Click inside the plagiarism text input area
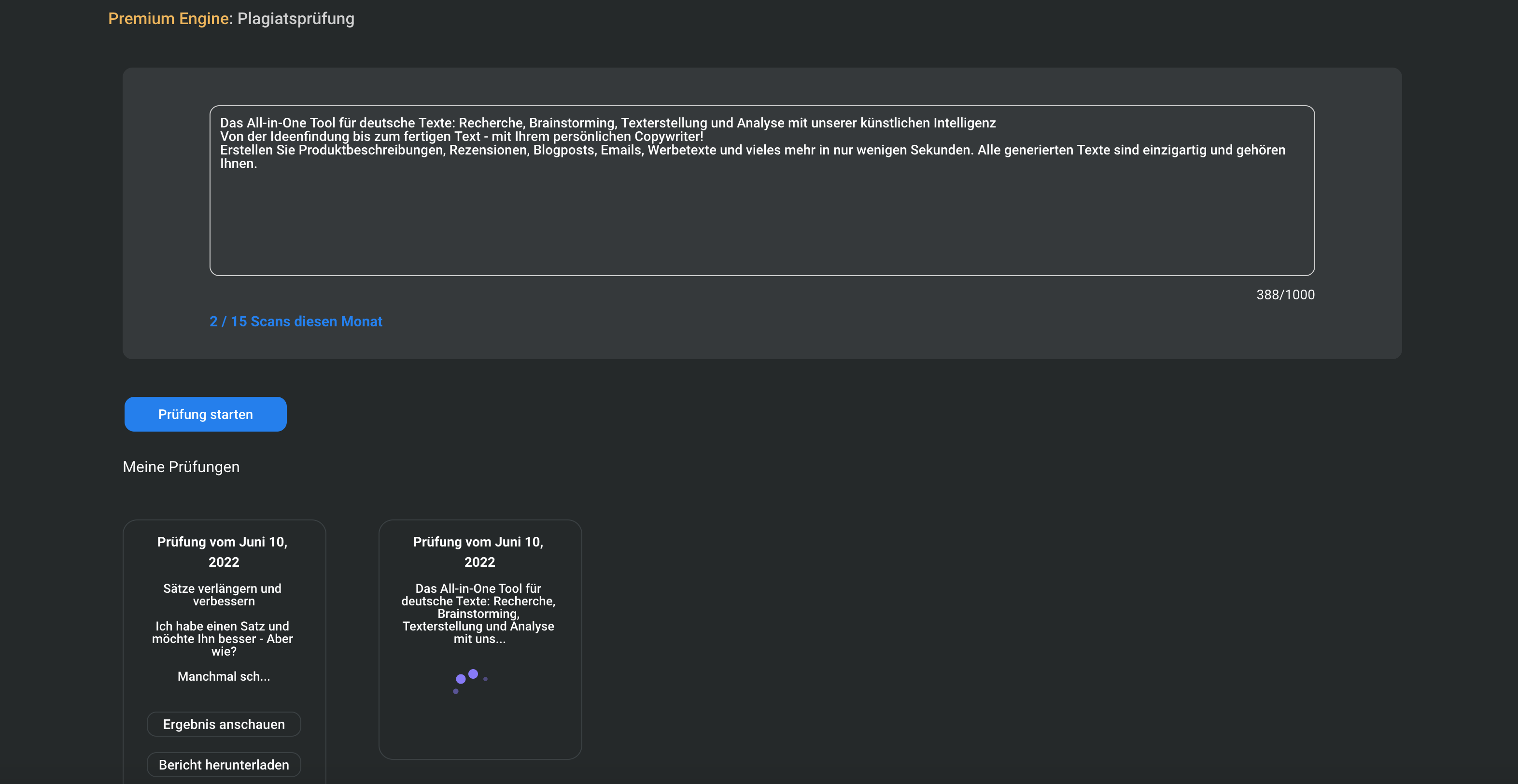The width and height of the screenshot is (1518, 784). [761, 190]
